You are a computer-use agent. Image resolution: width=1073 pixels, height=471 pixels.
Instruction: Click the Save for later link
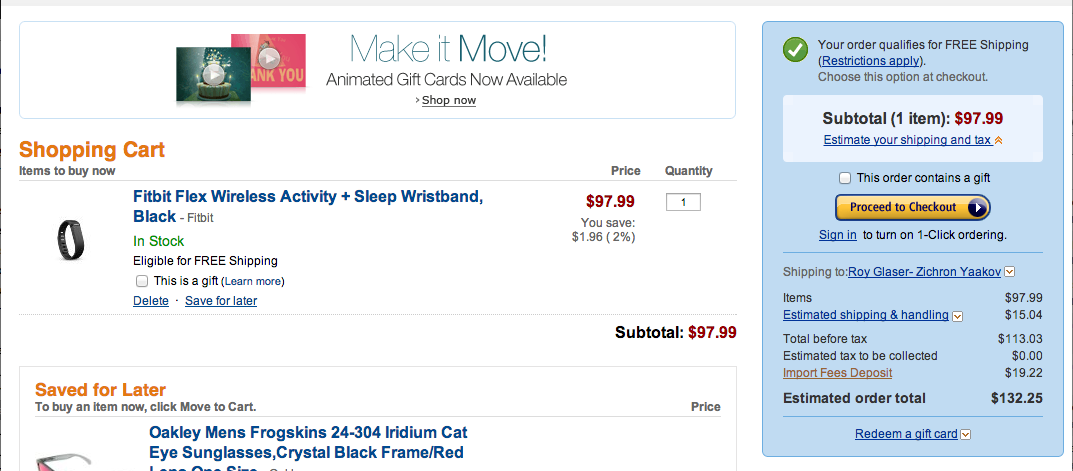tap(221, 300)
